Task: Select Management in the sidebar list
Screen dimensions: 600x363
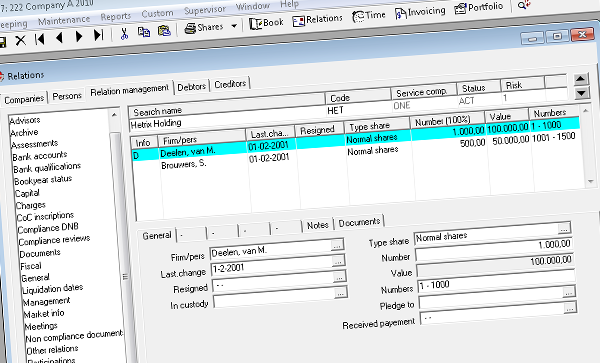Action: 46,302
